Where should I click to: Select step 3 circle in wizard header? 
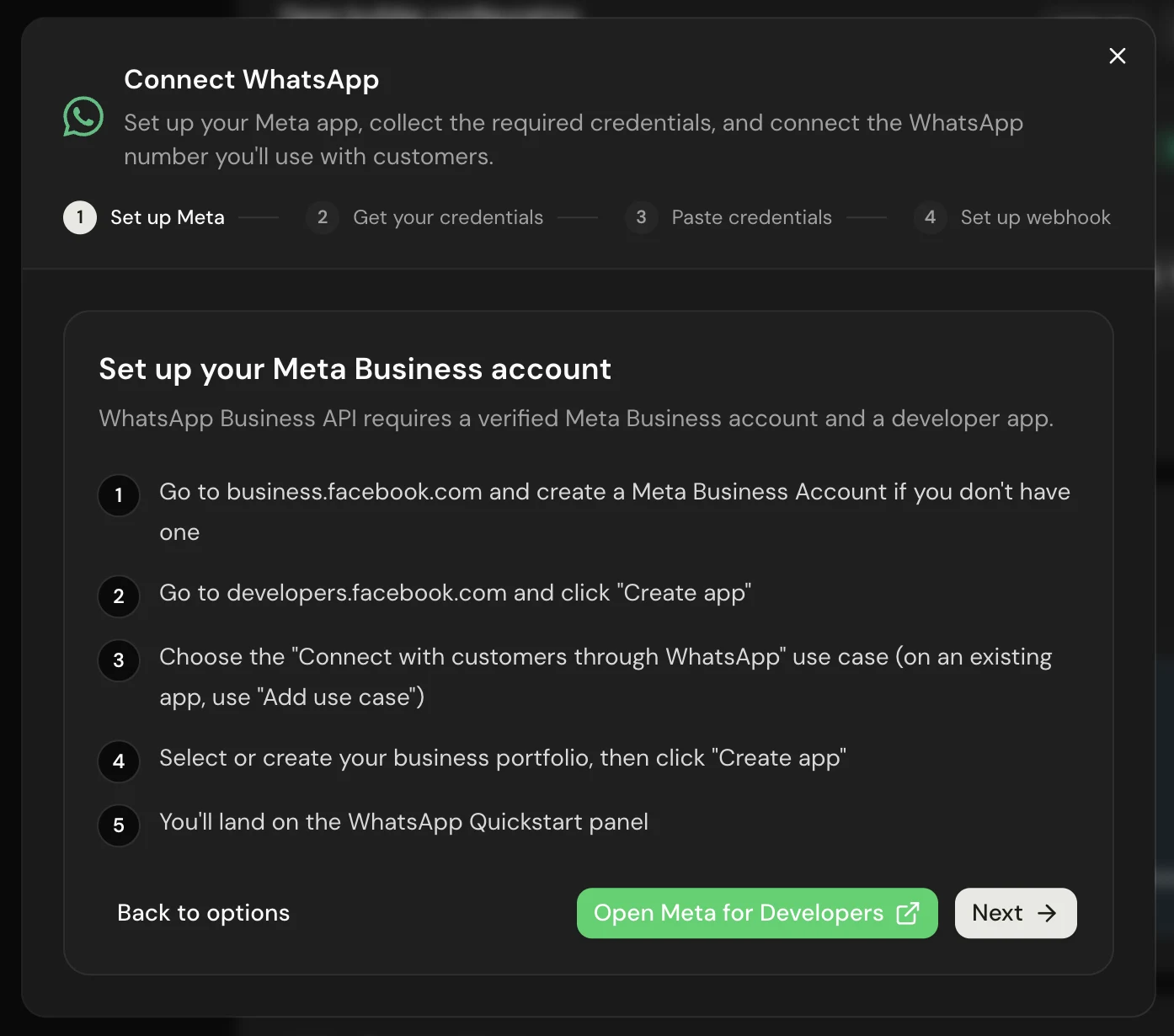tap(641, 217)
